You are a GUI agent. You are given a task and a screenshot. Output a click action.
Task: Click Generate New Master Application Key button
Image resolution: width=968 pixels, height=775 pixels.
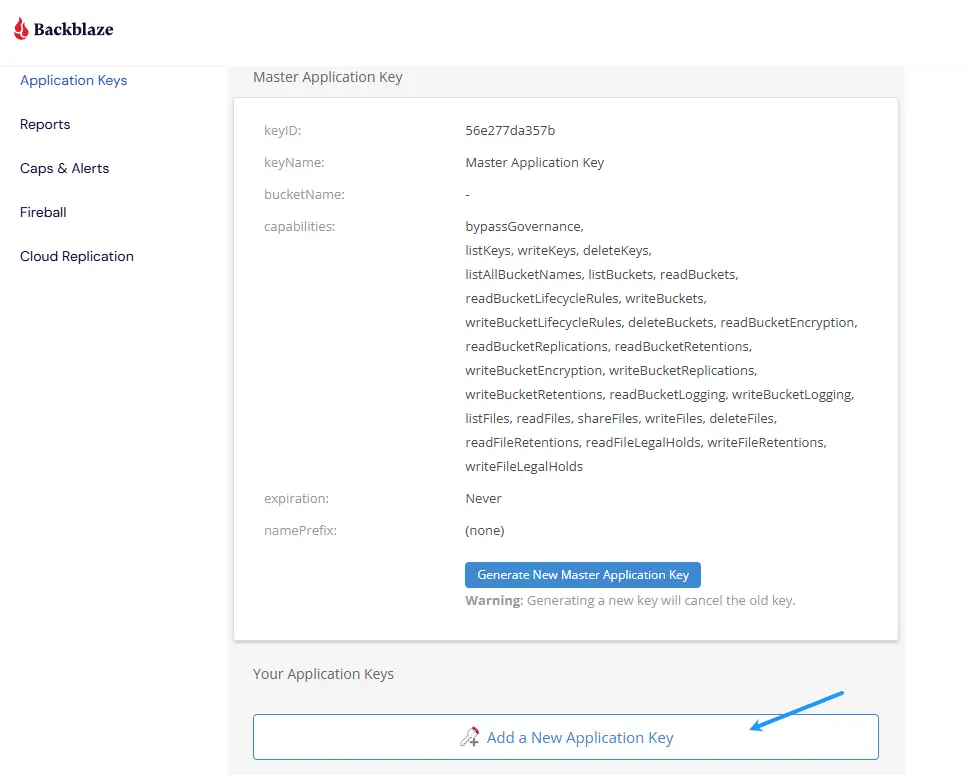[583, 575]
